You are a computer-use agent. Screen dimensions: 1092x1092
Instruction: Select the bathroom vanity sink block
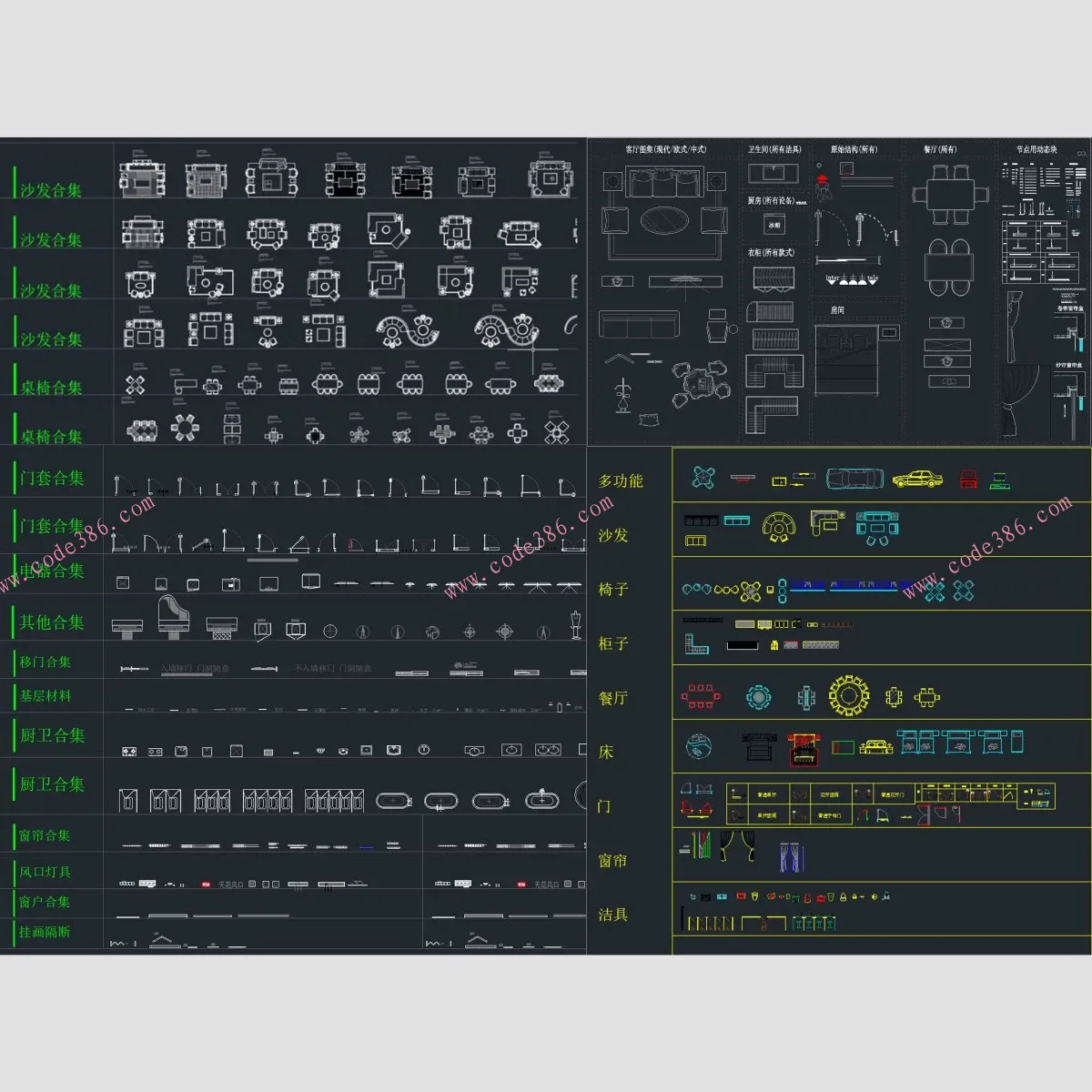tap(773, 173)
